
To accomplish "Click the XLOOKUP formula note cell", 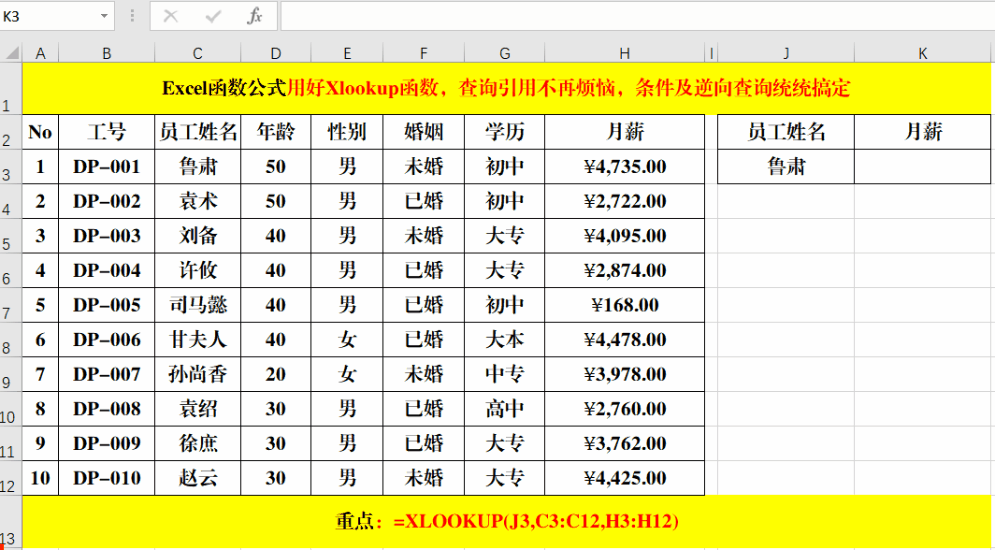I will [506, 521].
